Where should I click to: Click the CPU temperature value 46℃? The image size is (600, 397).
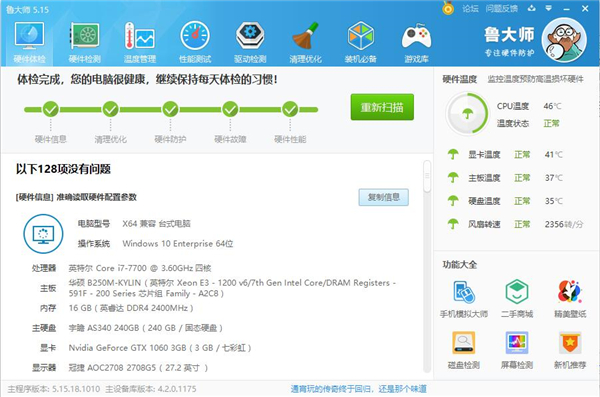(552, 106)
